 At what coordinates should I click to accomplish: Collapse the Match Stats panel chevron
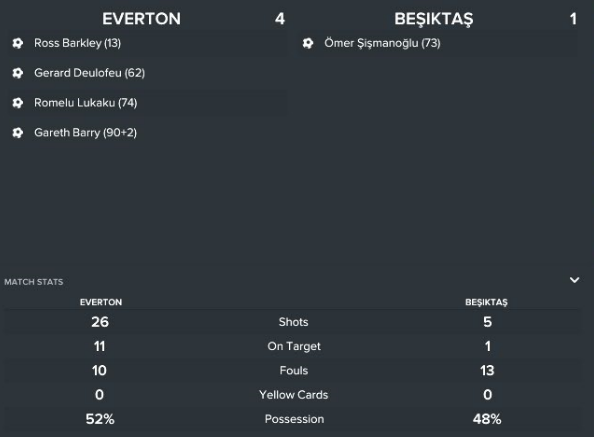point(574,280)
